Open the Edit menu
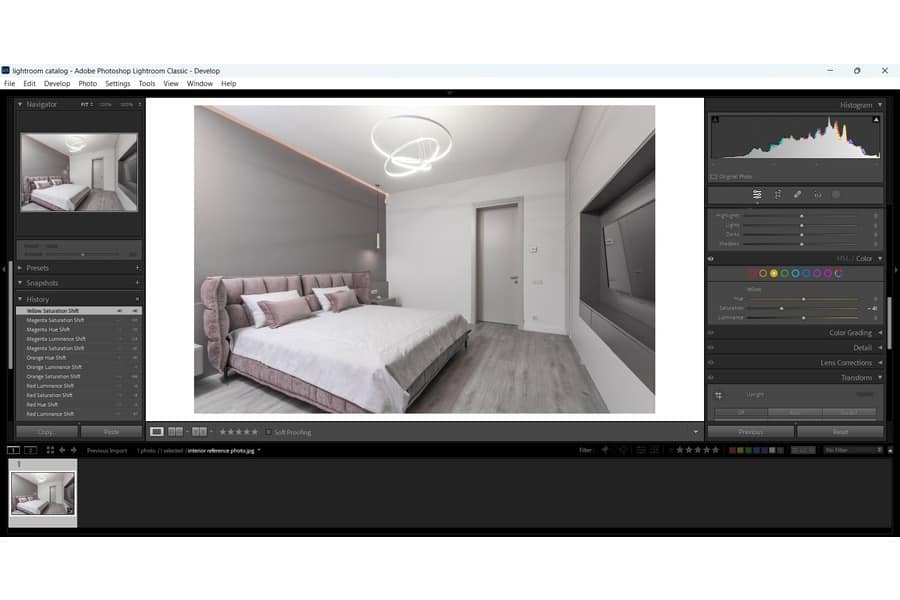 pyautogui.click(x=29, y=83)
